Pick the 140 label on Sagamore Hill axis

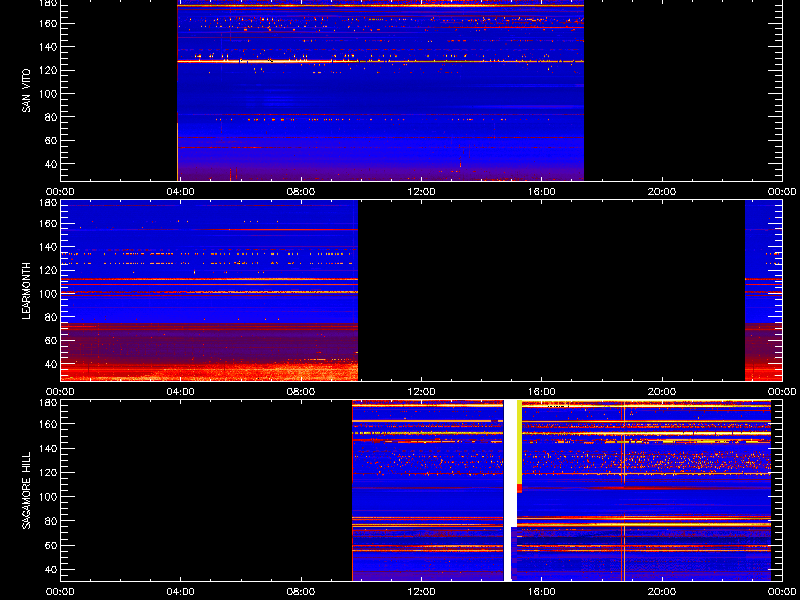pos(48,448)
